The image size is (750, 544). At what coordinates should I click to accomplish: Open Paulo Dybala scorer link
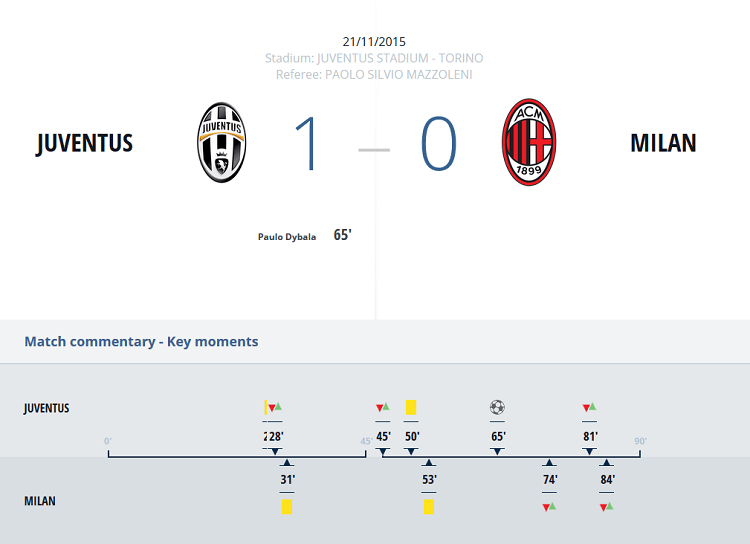coord(287,237)
